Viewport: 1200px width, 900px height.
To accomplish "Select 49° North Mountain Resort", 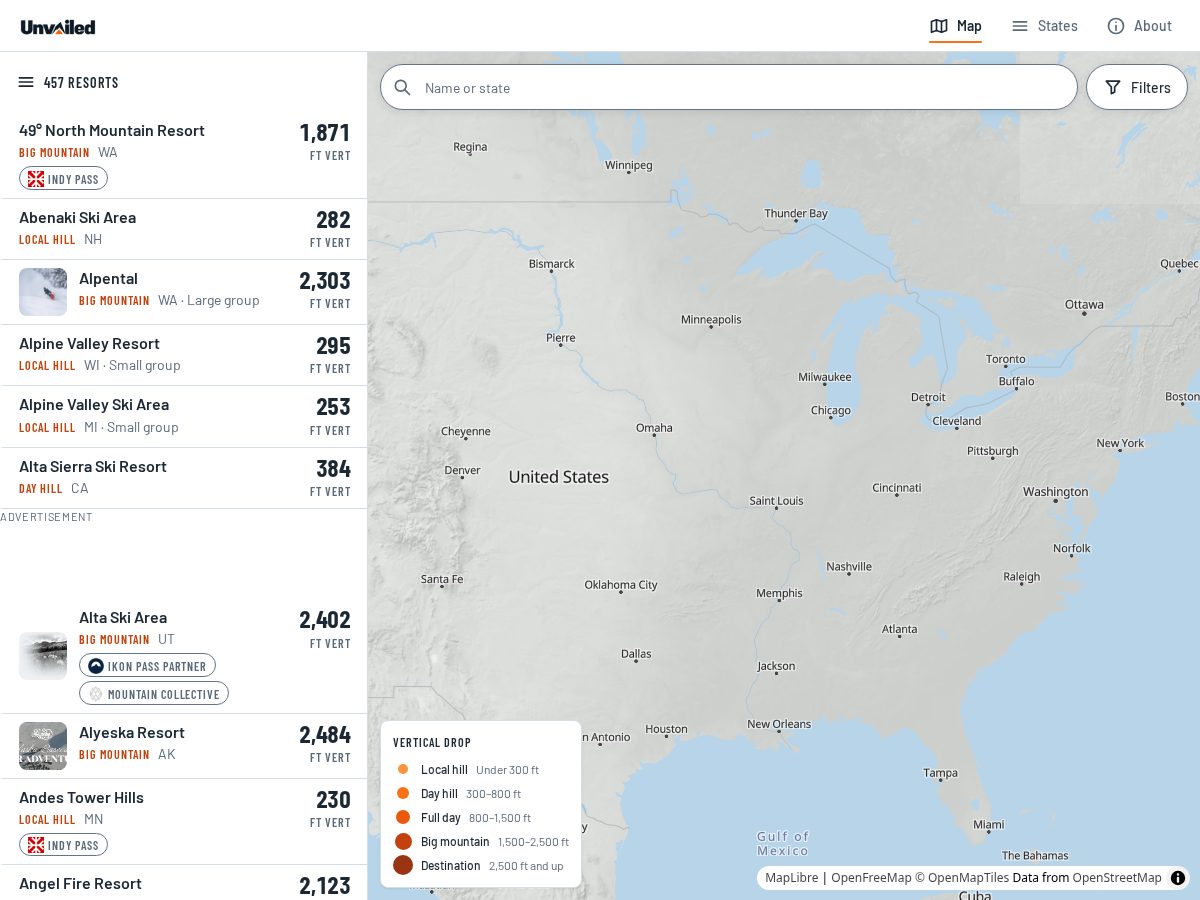I will [x=112, y=130].
